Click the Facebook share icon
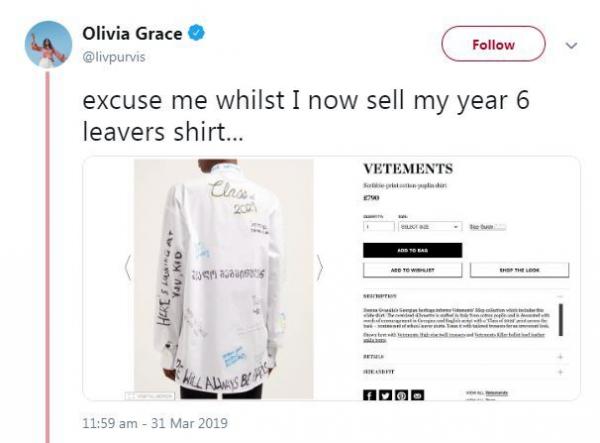The image size is (600, 443). [x=369, y=395]
